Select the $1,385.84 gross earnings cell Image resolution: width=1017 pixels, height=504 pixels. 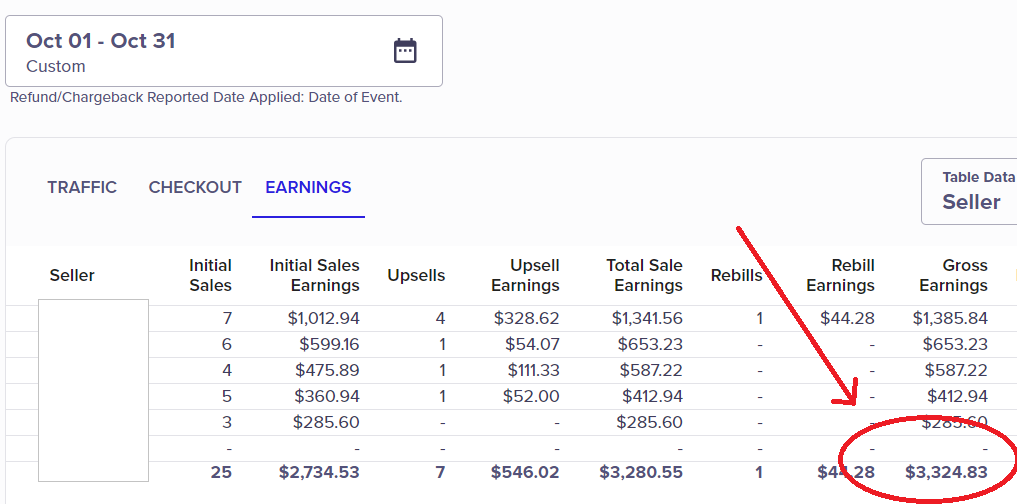[950, 318]
